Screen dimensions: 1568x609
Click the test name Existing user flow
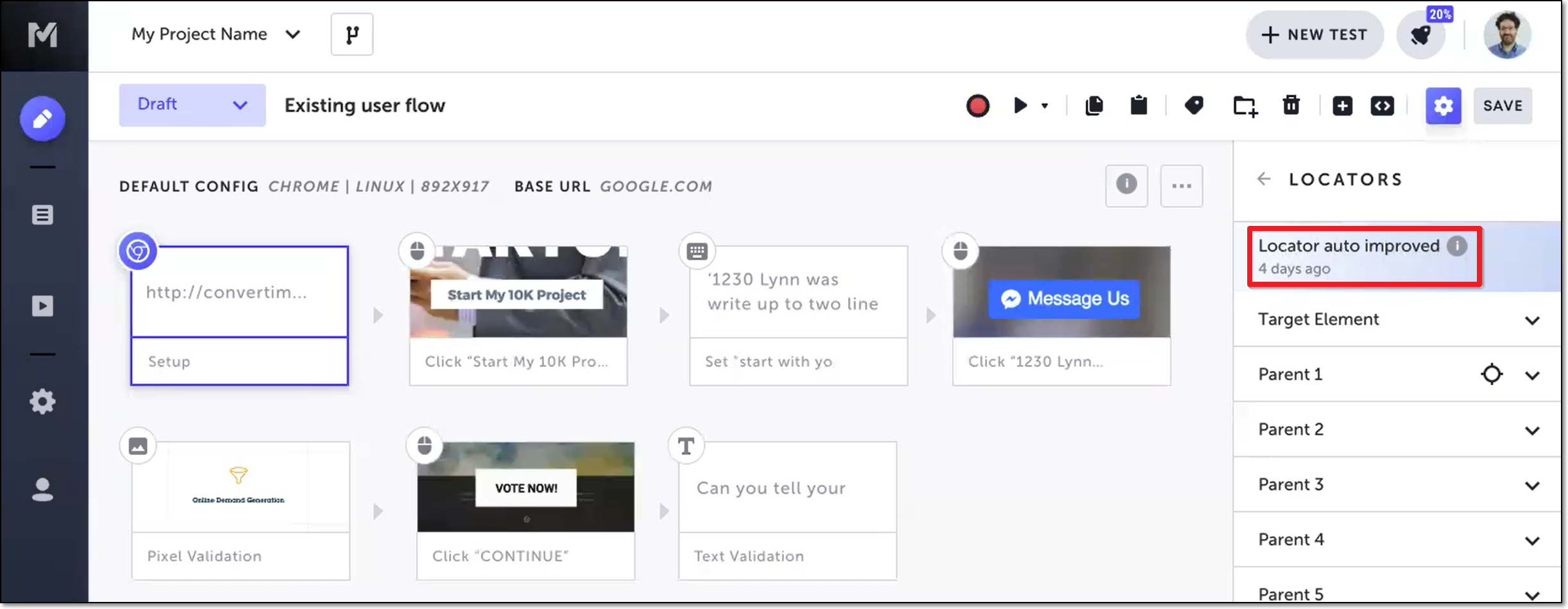pyautogui.click(x=364, y=105)
